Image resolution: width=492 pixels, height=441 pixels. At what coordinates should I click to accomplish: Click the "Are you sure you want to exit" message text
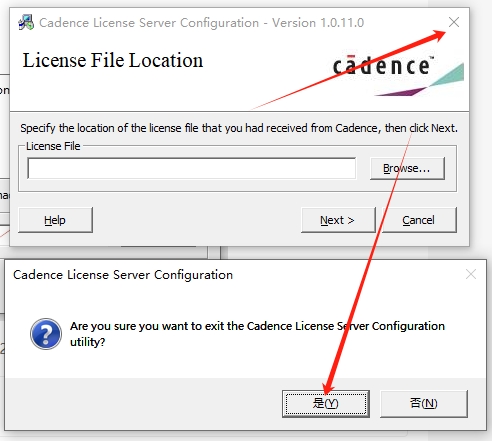257,334
